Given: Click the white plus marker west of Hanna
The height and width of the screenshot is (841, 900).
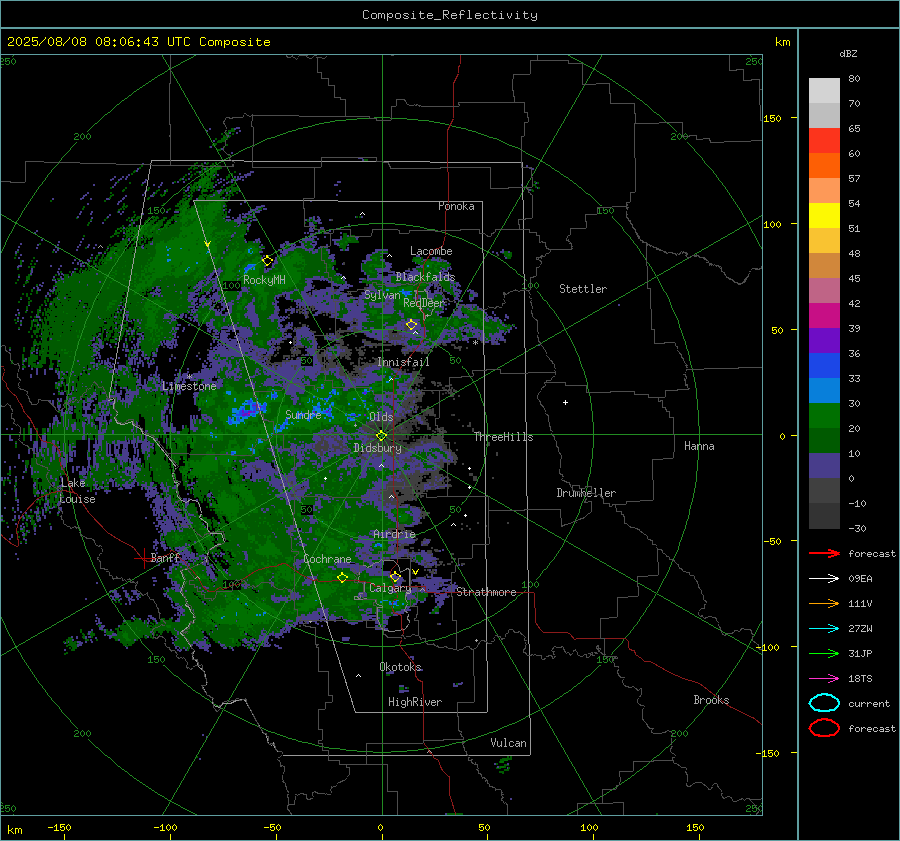Looking at the screenshot, I should [565, 402].
